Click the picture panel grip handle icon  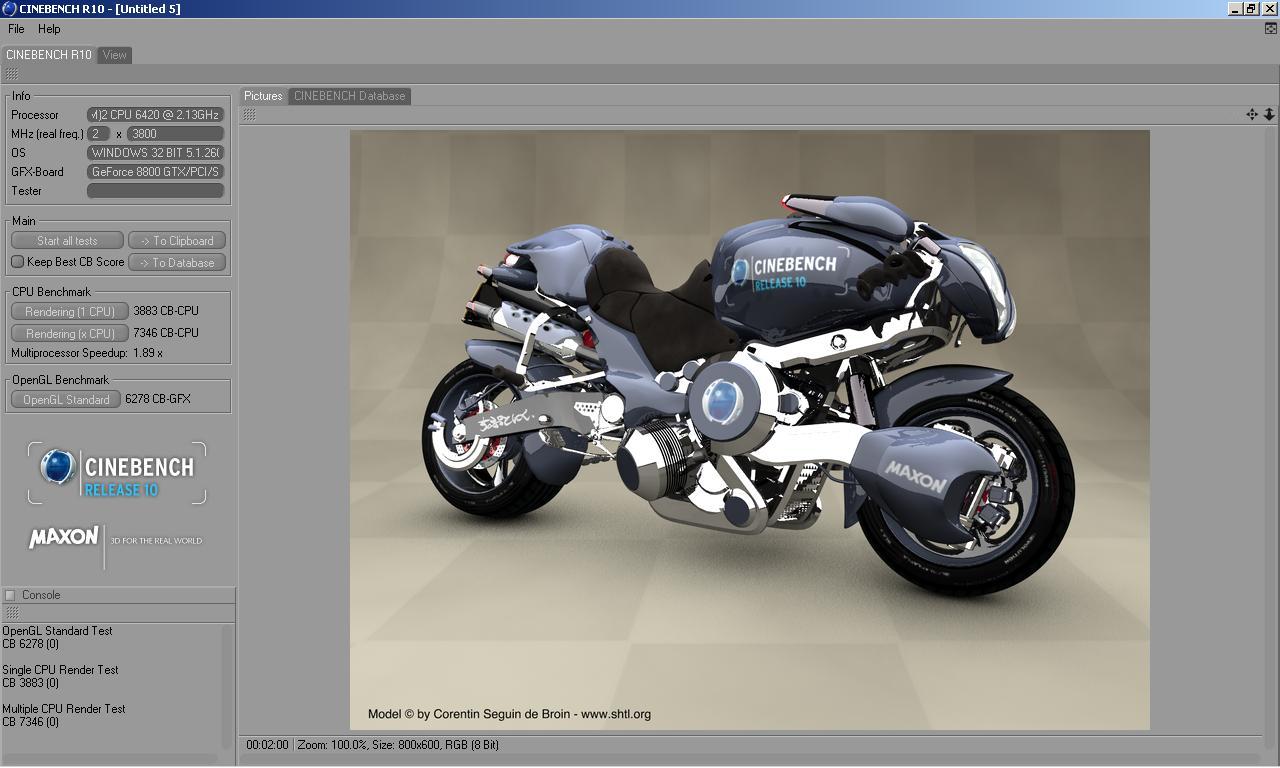click(x=249, y=115)
